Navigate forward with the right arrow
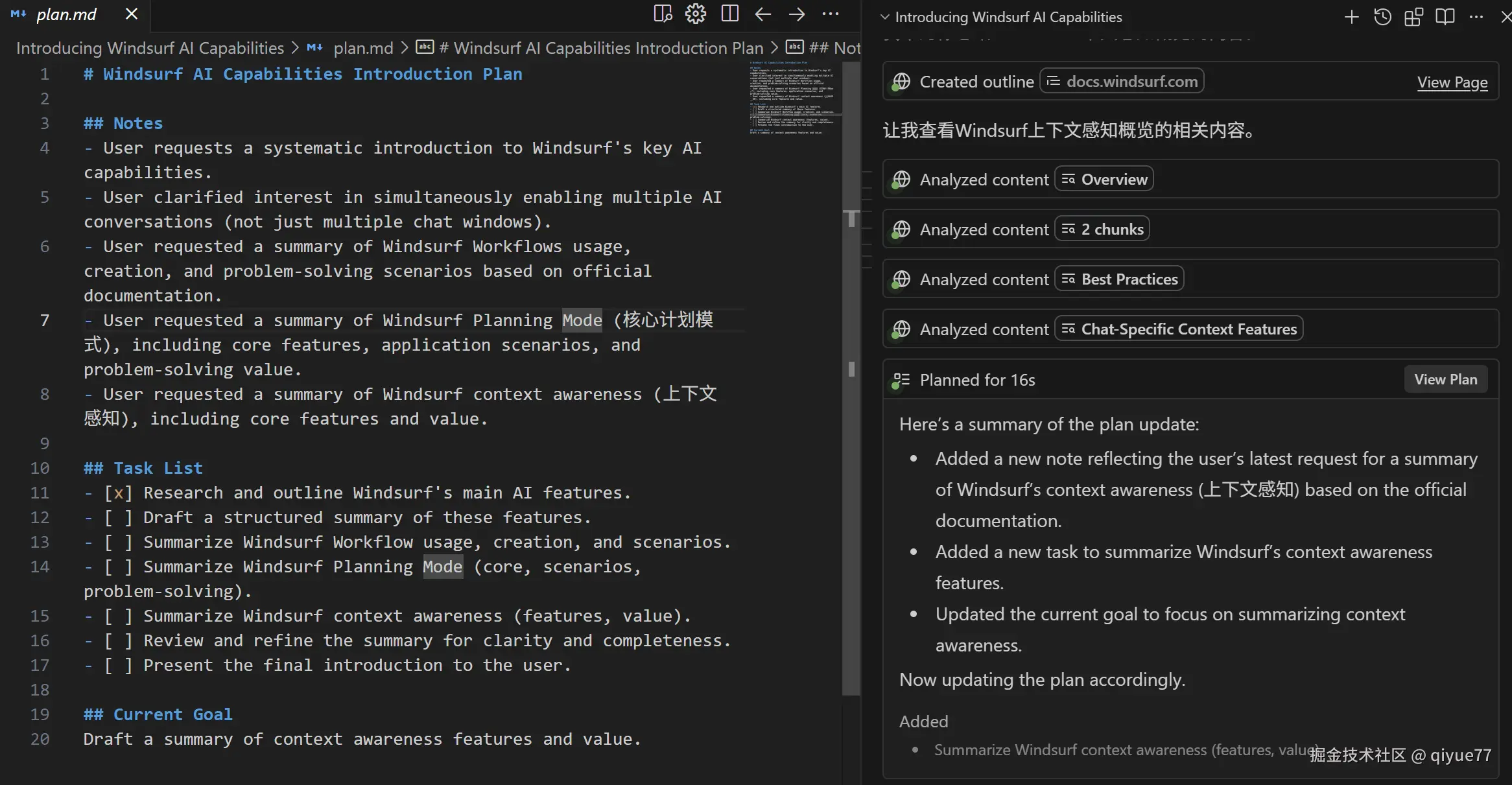1512x785 pixels. point(797,14)
